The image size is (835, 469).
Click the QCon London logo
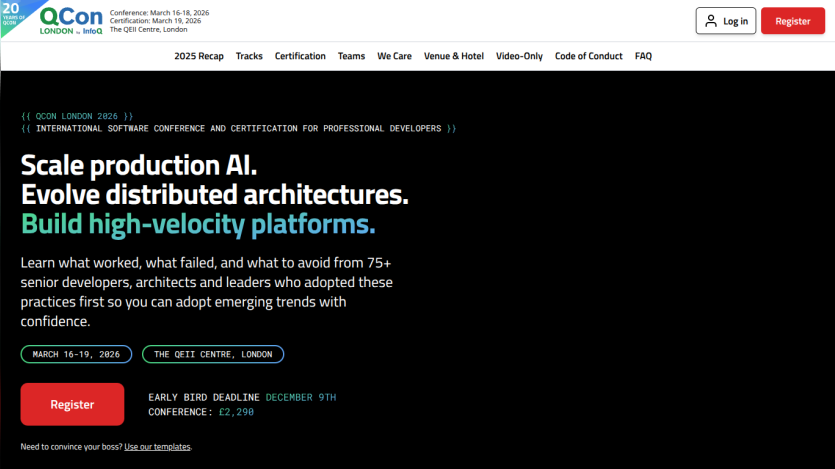(x=71, y=21)
